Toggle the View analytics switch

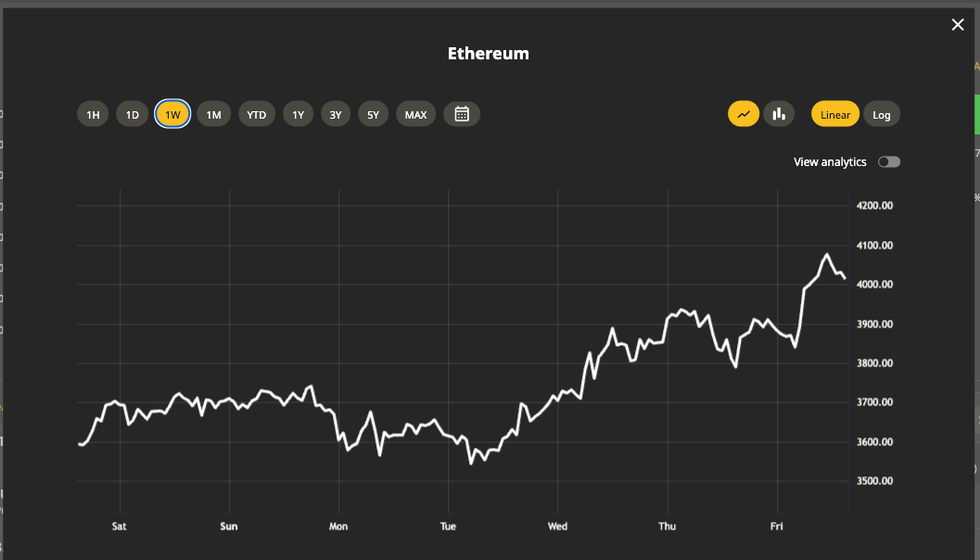tap(888, 162)
